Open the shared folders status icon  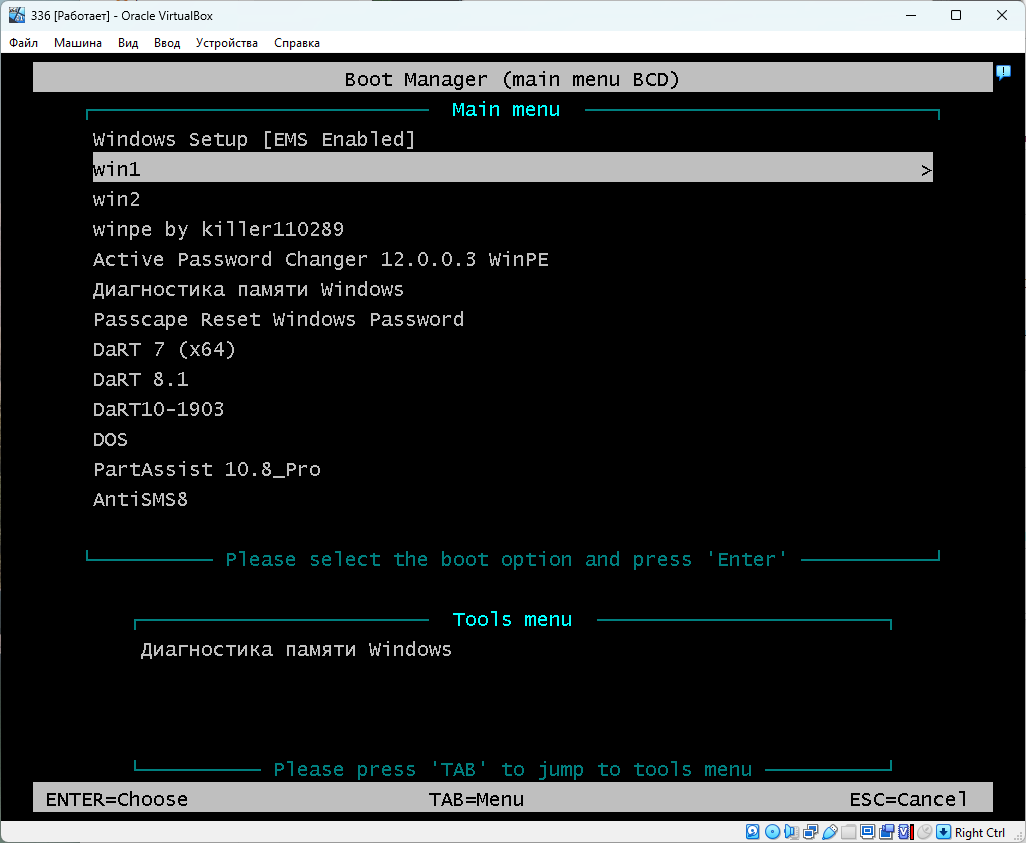tap(848, 832)
